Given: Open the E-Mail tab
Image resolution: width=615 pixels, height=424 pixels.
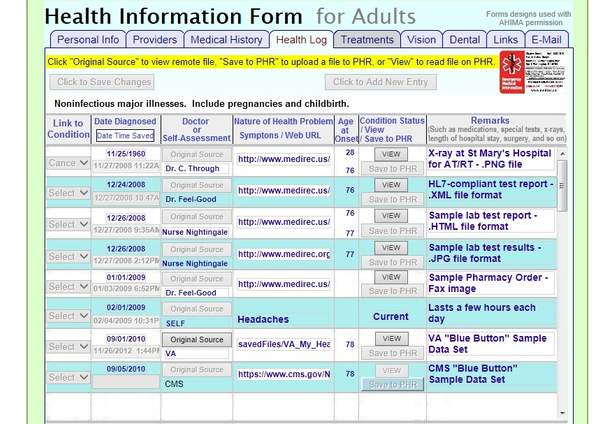Looking at the screenshot, I should coord(546,40).
